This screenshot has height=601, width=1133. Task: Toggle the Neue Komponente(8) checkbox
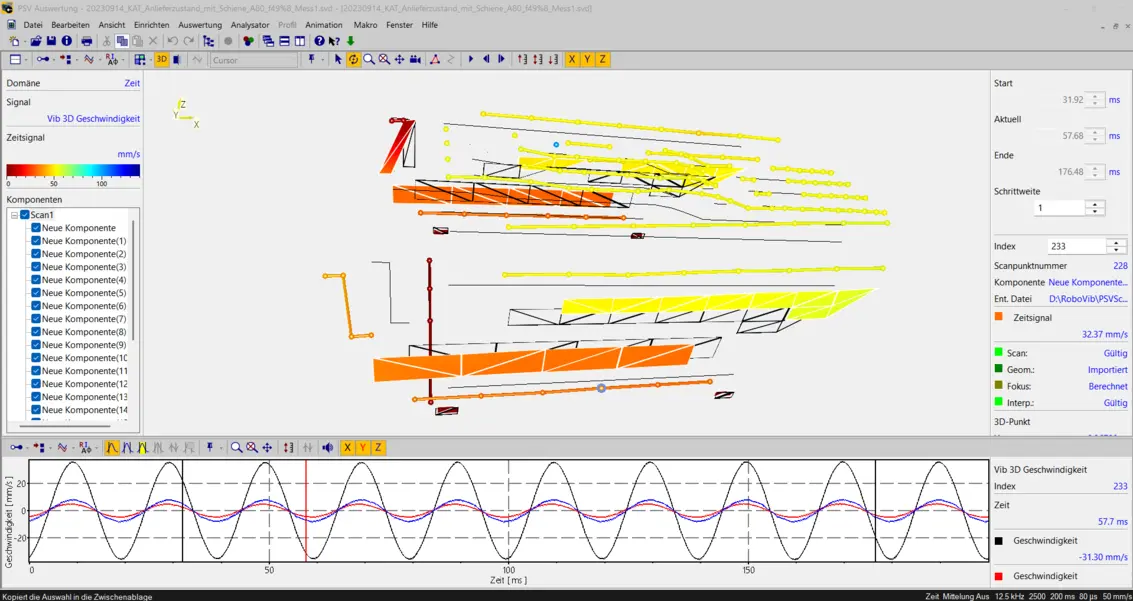tap(36, 332)
